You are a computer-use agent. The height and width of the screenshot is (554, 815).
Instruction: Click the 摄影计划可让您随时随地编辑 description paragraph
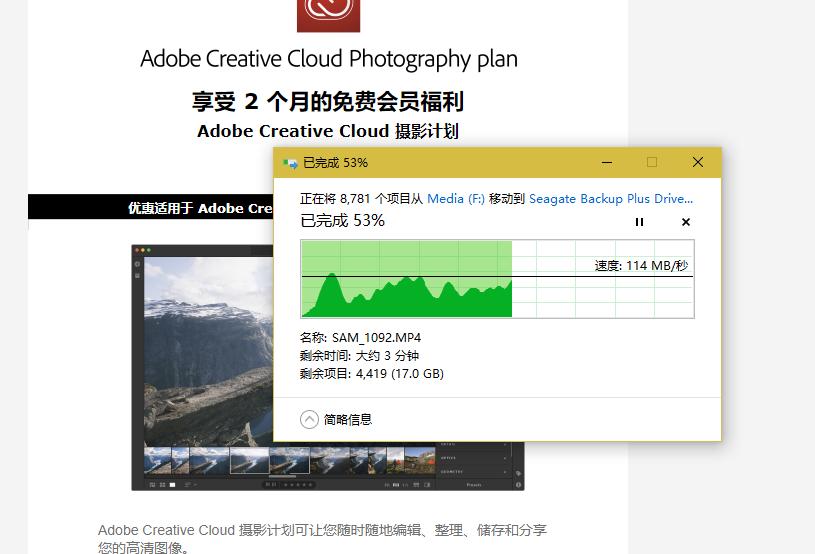point(322,538)
